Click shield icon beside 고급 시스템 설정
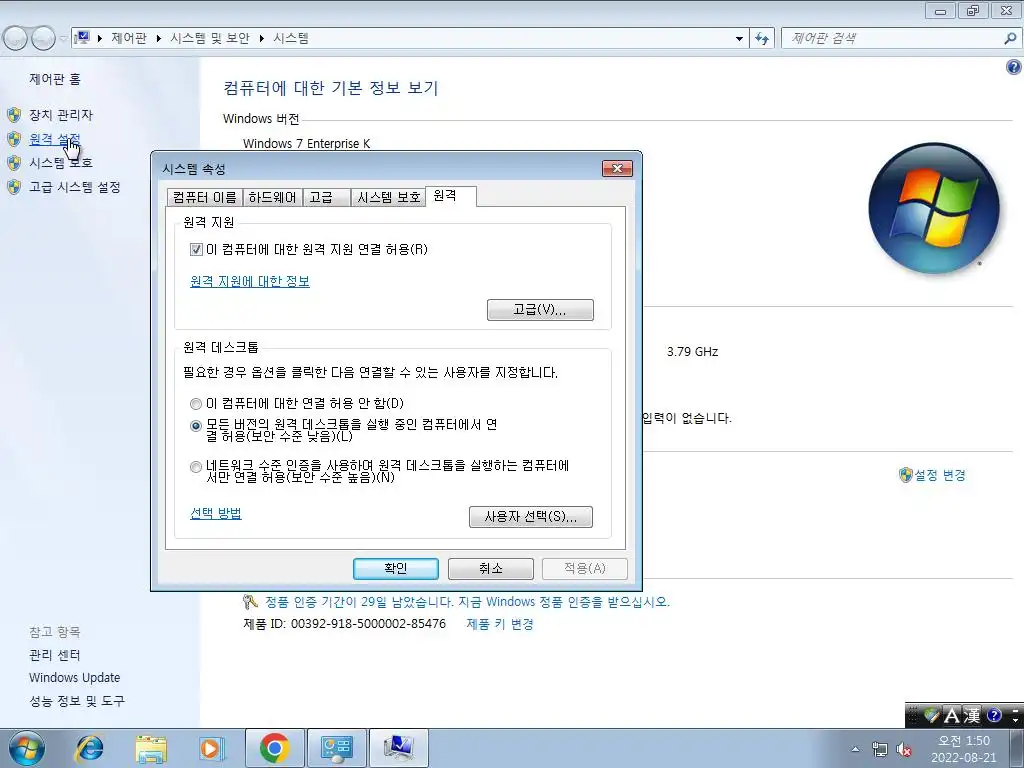 point(14,187)
